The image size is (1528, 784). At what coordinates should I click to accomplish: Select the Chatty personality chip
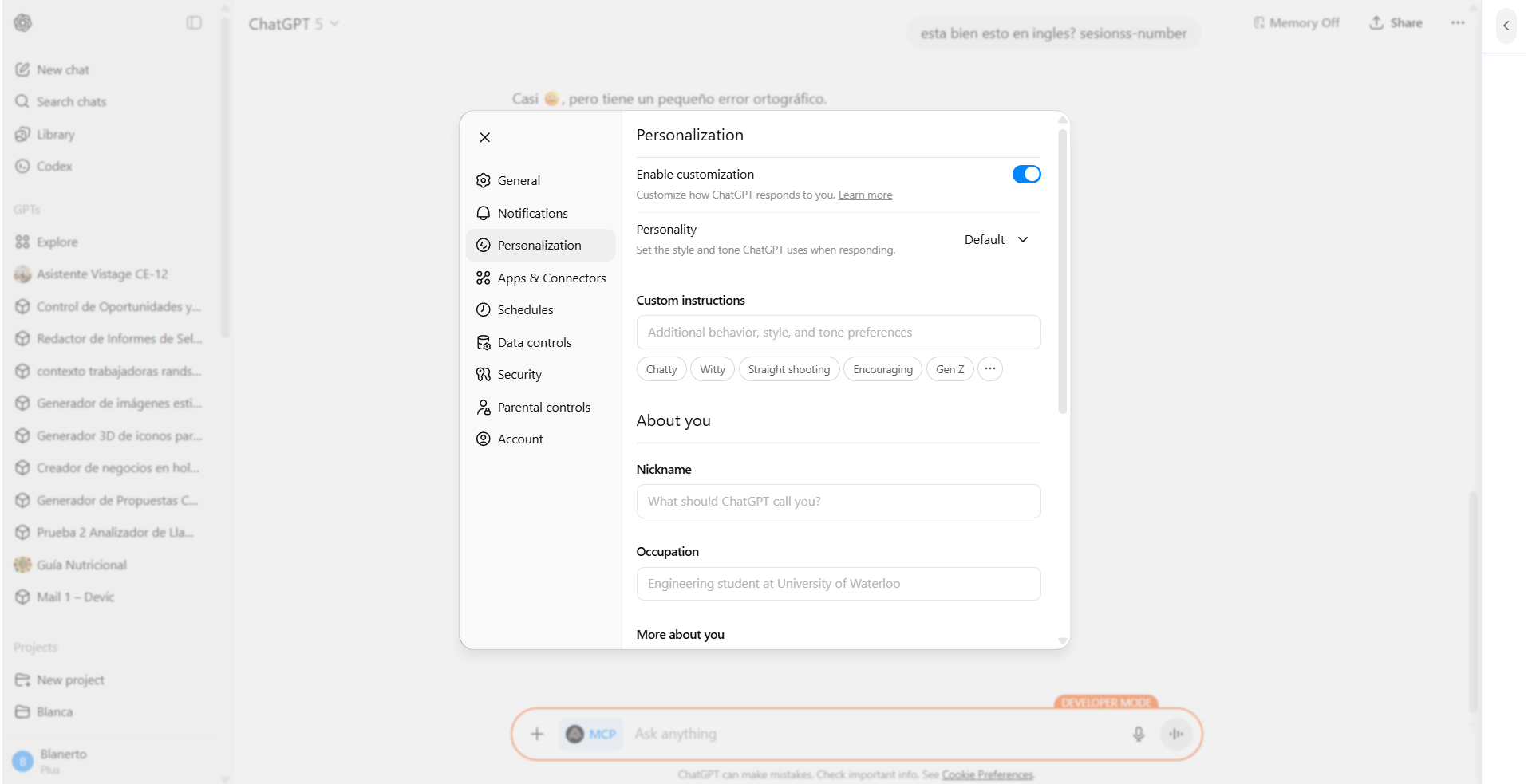coord(661,368)
